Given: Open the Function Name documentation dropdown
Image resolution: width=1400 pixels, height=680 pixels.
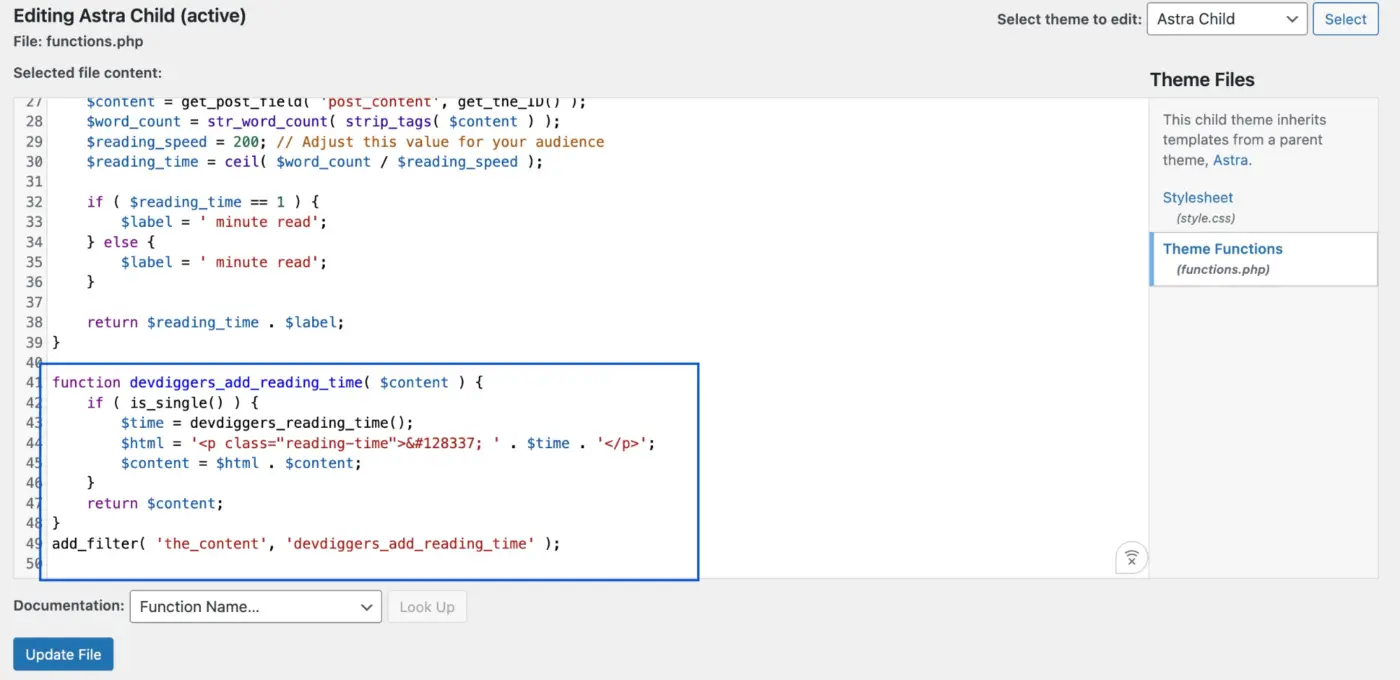Looking at the screenshot, I should (x=256, y=606).
